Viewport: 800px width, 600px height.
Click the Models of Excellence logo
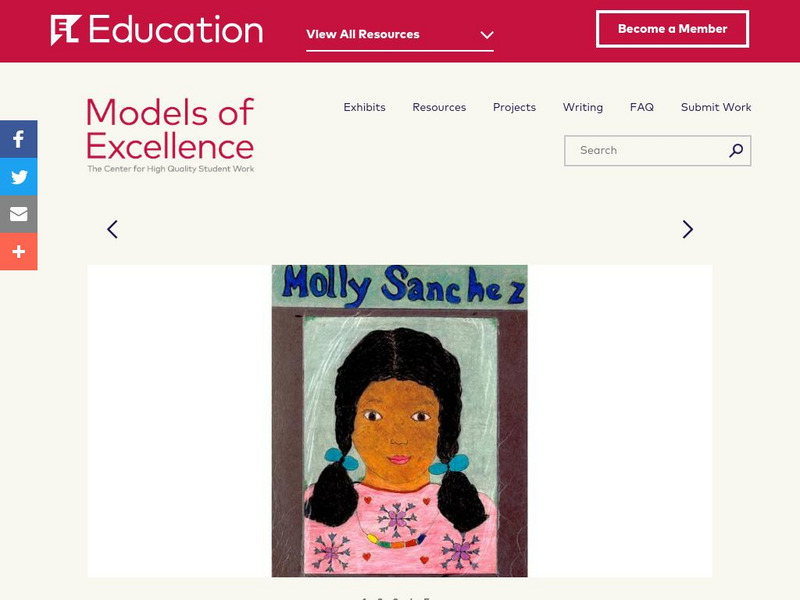pos(170,135)
